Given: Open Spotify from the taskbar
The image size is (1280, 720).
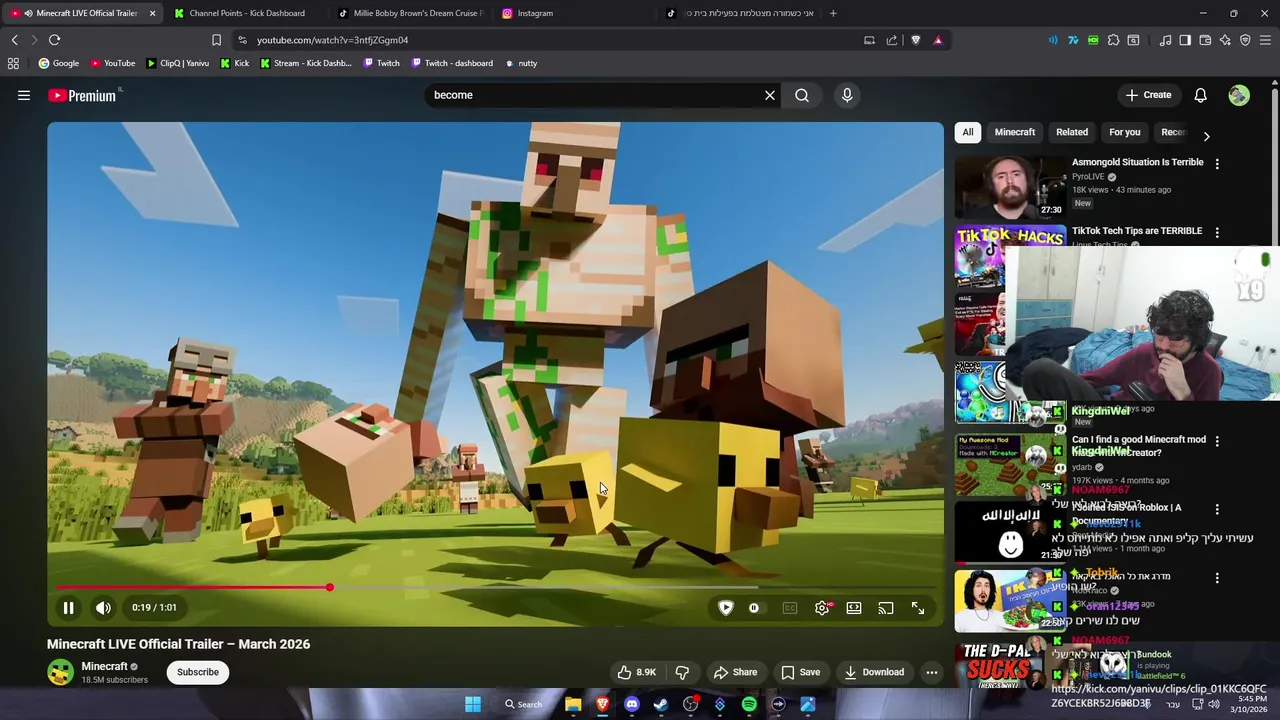Looking at the screenshot, I should 749,704.
